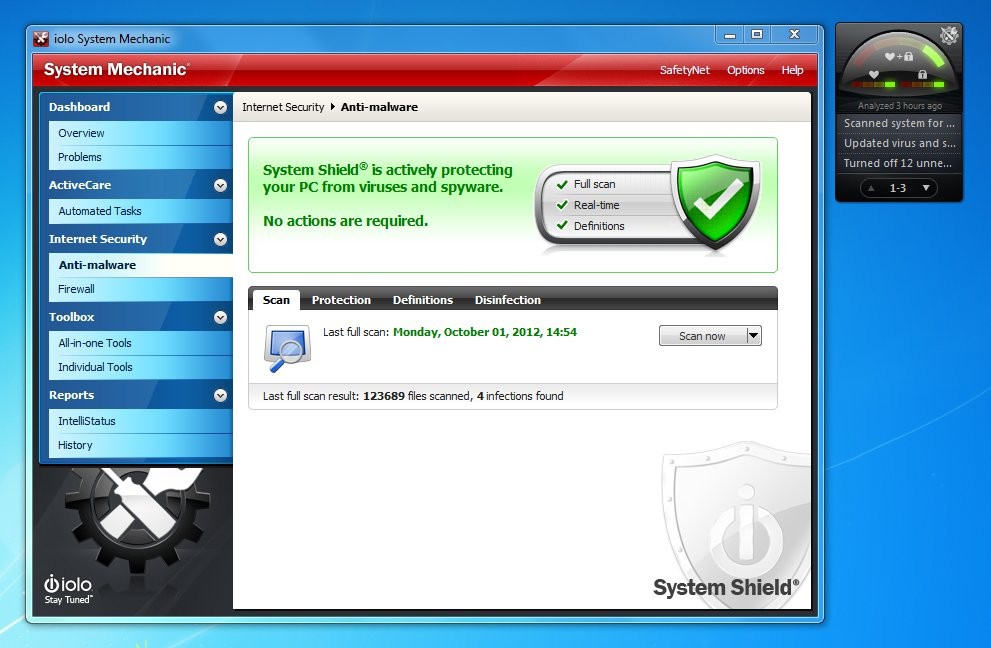Viewport: 991px width, 648px height.
Task: Switch to the Protection tab
Action: 341,300
